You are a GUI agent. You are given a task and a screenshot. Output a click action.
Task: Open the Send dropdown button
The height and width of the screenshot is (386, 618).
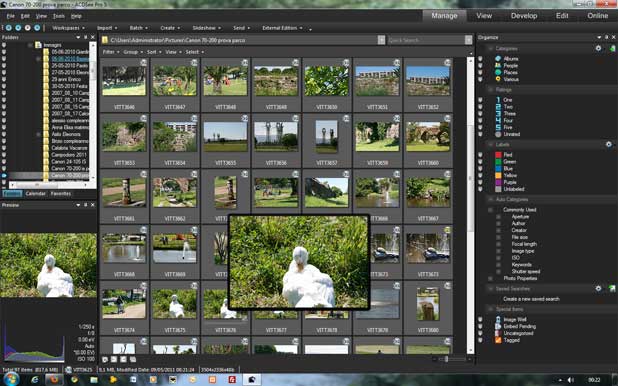click(241, 28)
